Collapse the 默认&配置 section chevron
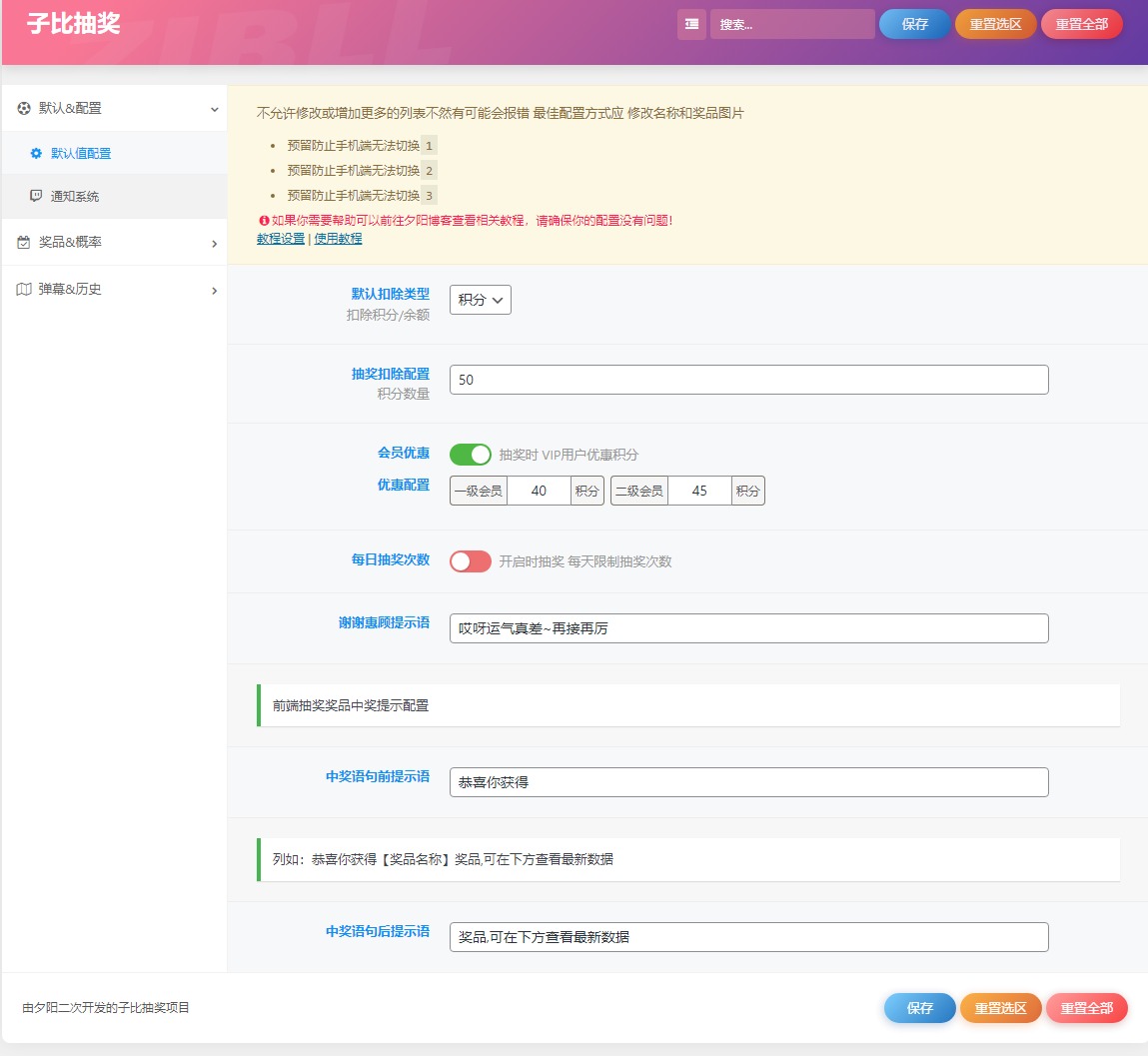The image size is (1148, 1056). coord(215,109)
